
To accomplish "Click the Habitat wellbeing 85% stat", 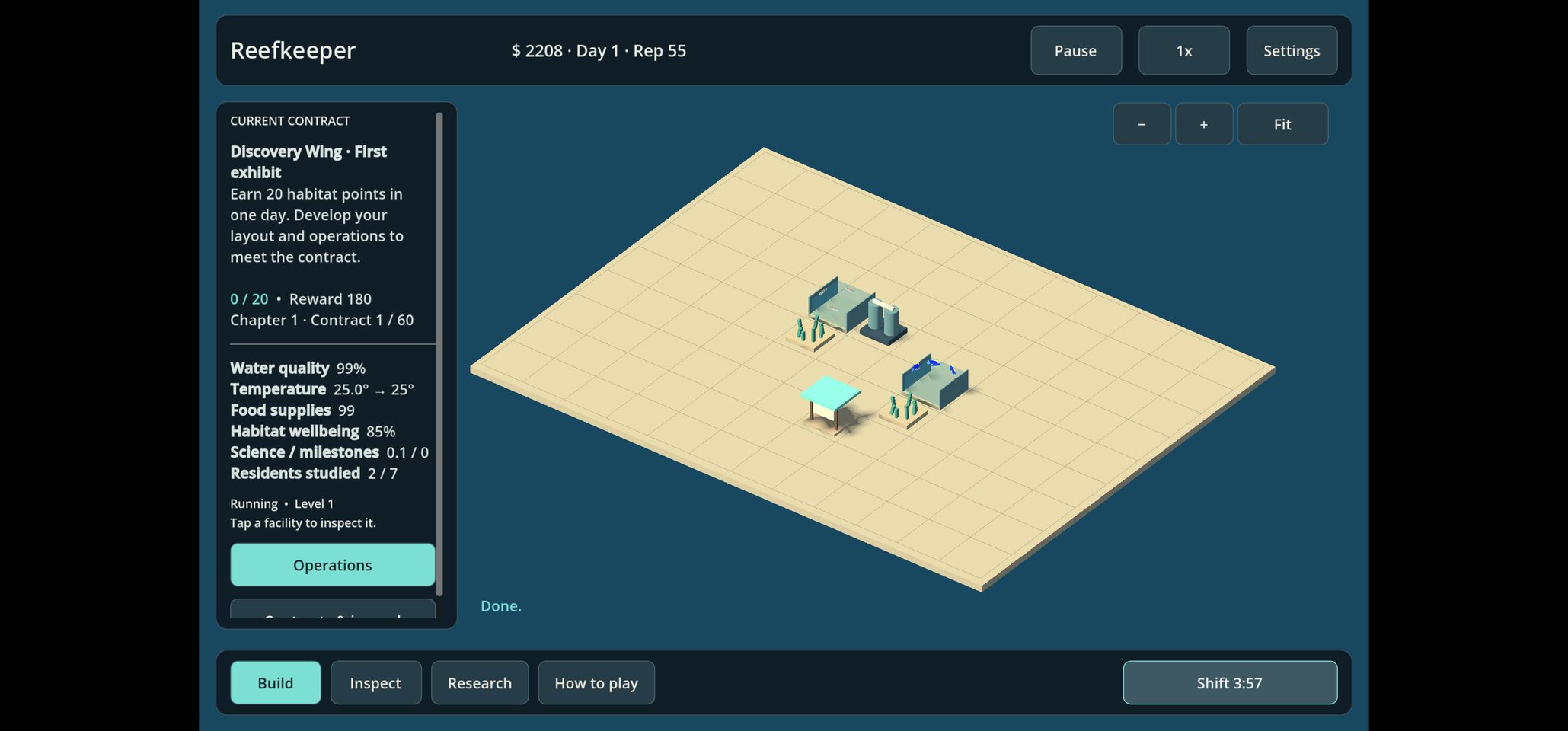I will point(313,431).
